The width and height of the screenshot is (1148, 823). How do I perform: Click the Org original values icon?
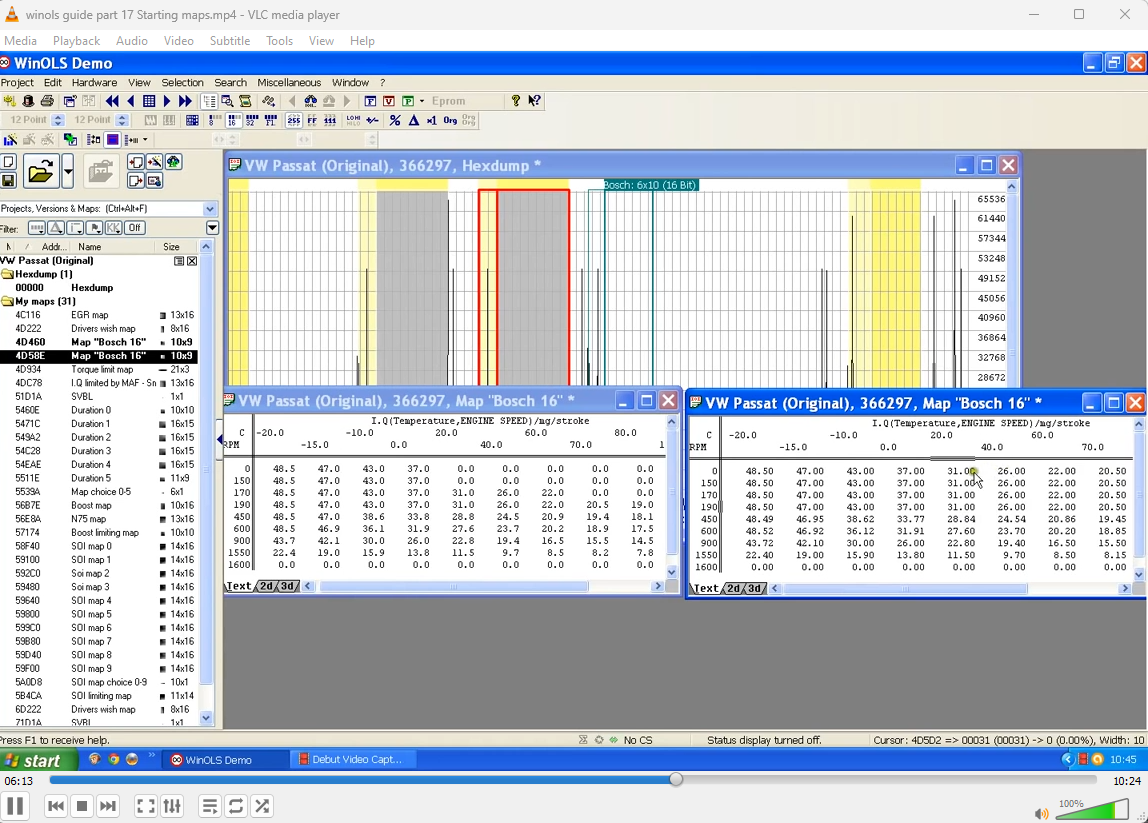pyautogui.click(x=450, y=120)
